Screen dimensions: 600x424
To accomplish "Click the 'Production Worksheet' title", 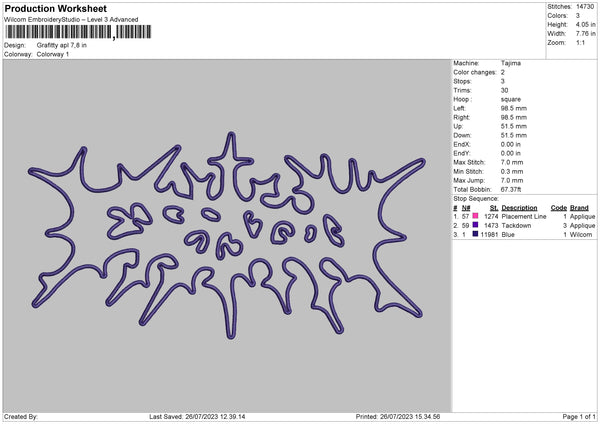I will (56, 8).
